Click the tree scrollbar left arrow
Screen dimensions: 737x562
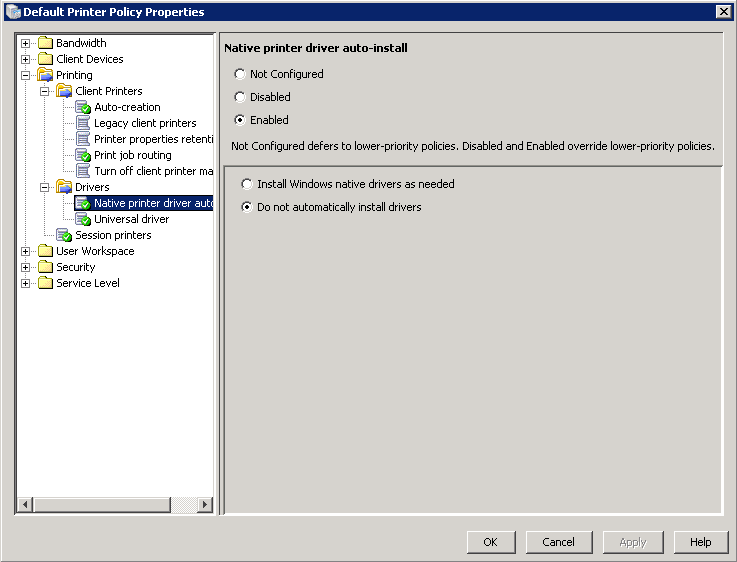[x=25, y=505]
